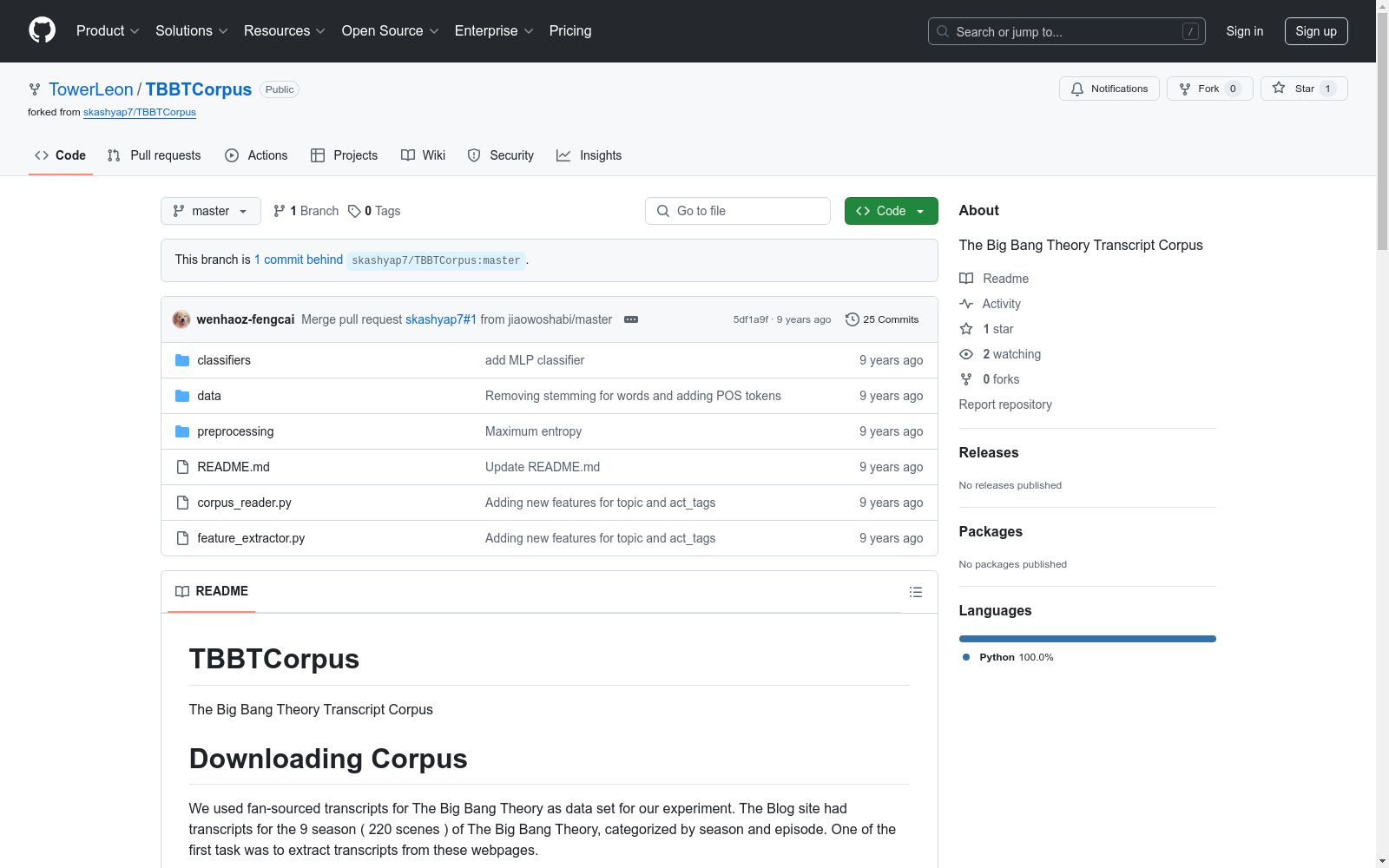Click the Python language bar

click(1088, 639)
